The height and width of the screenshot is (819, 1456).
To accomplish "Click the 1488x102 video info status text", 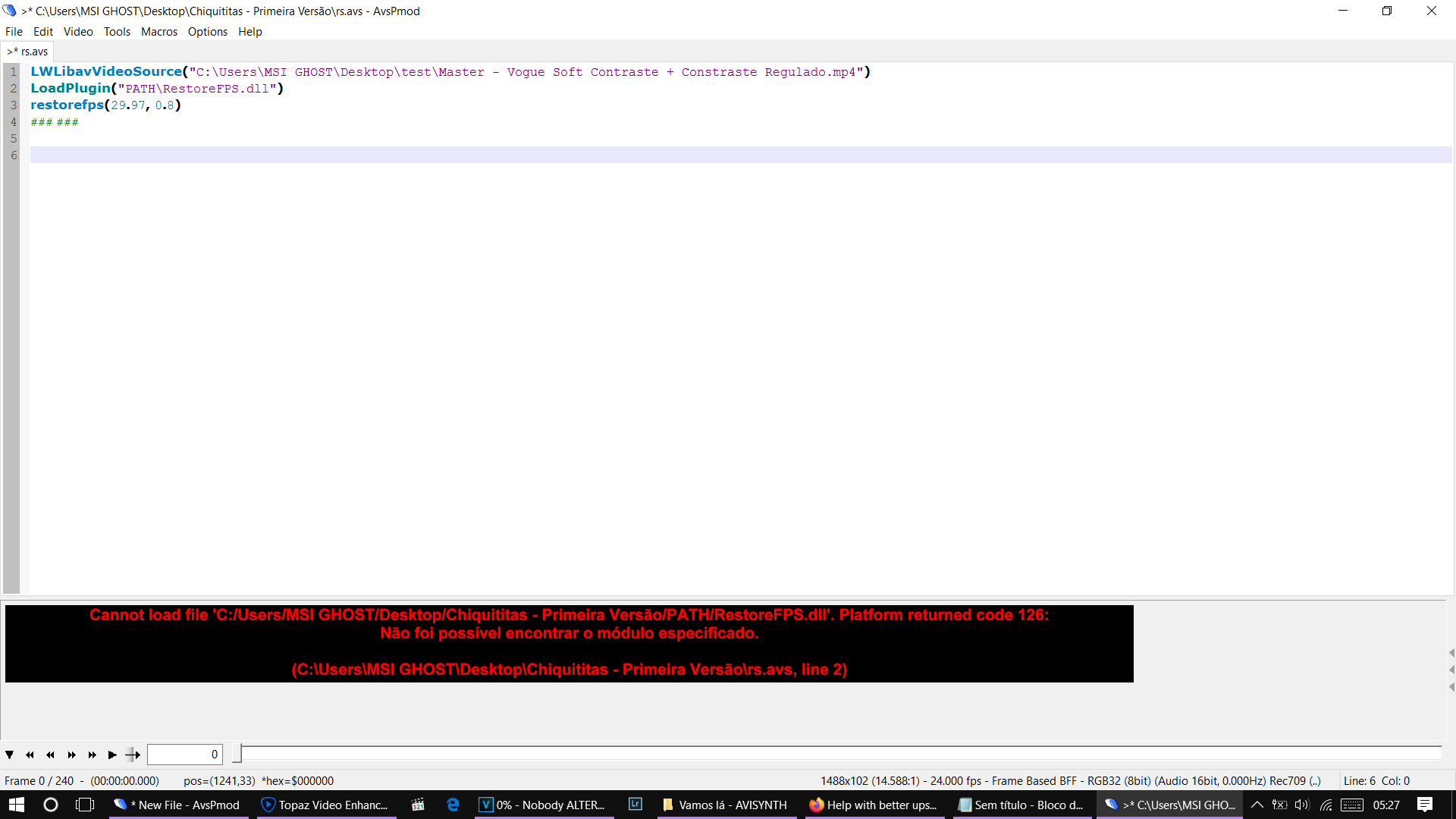I will pyautogui.click(x=1070, y=781).
